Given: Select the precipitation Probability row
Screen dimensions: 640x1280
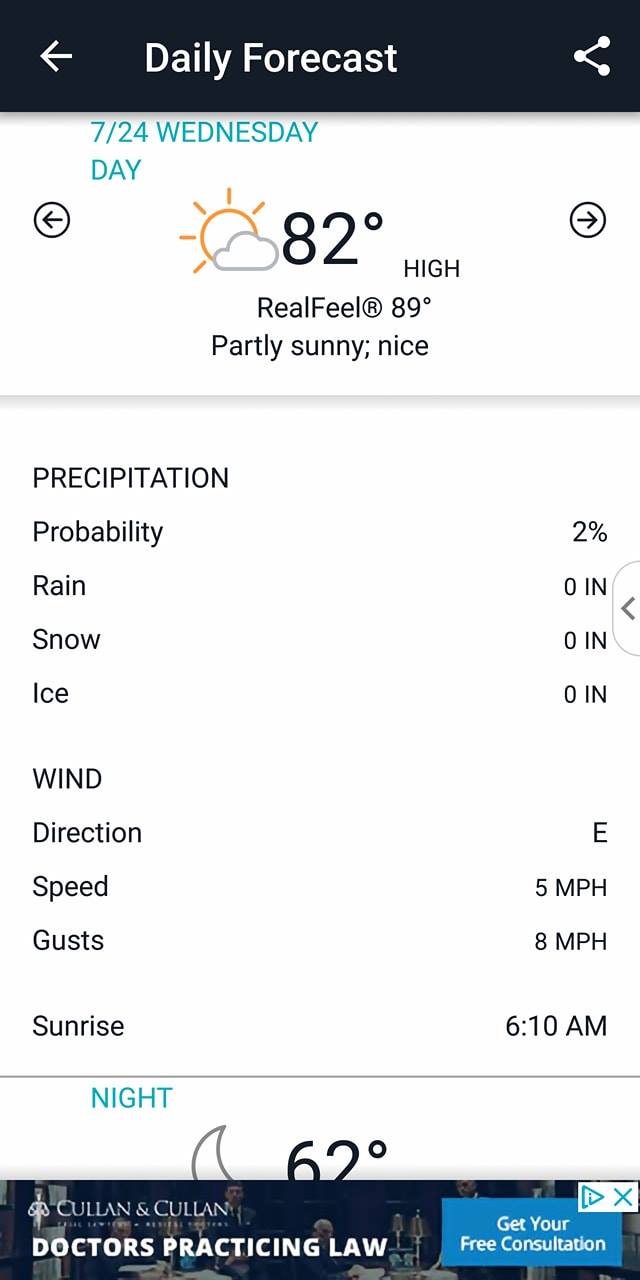Looking at the screenshot, I should (320, 532).
